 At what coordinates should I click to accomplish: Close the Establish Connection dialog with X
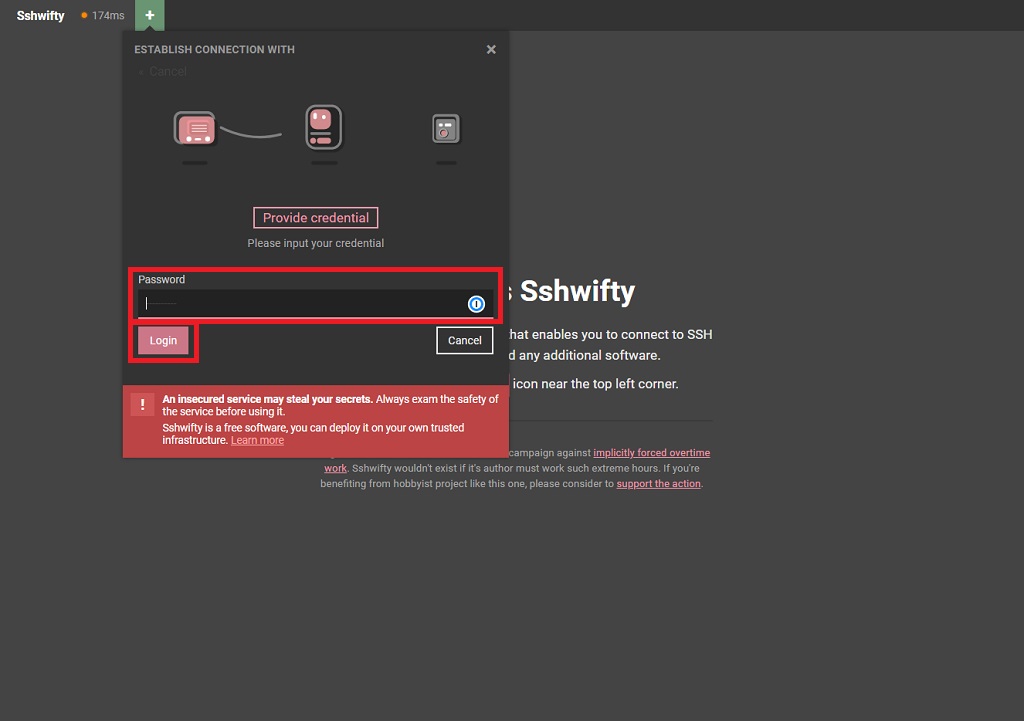tap(491, 49)
